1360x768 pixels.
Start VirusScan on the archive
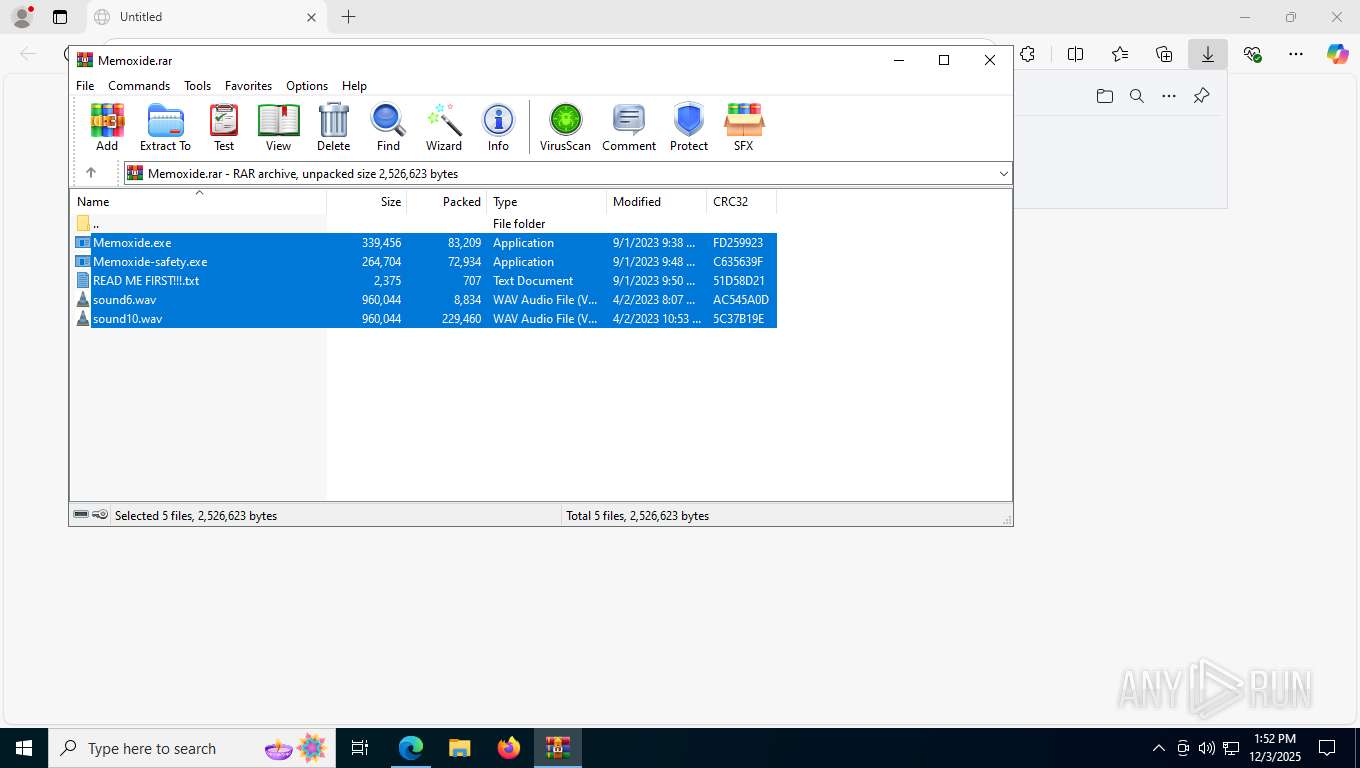(565, 127)
